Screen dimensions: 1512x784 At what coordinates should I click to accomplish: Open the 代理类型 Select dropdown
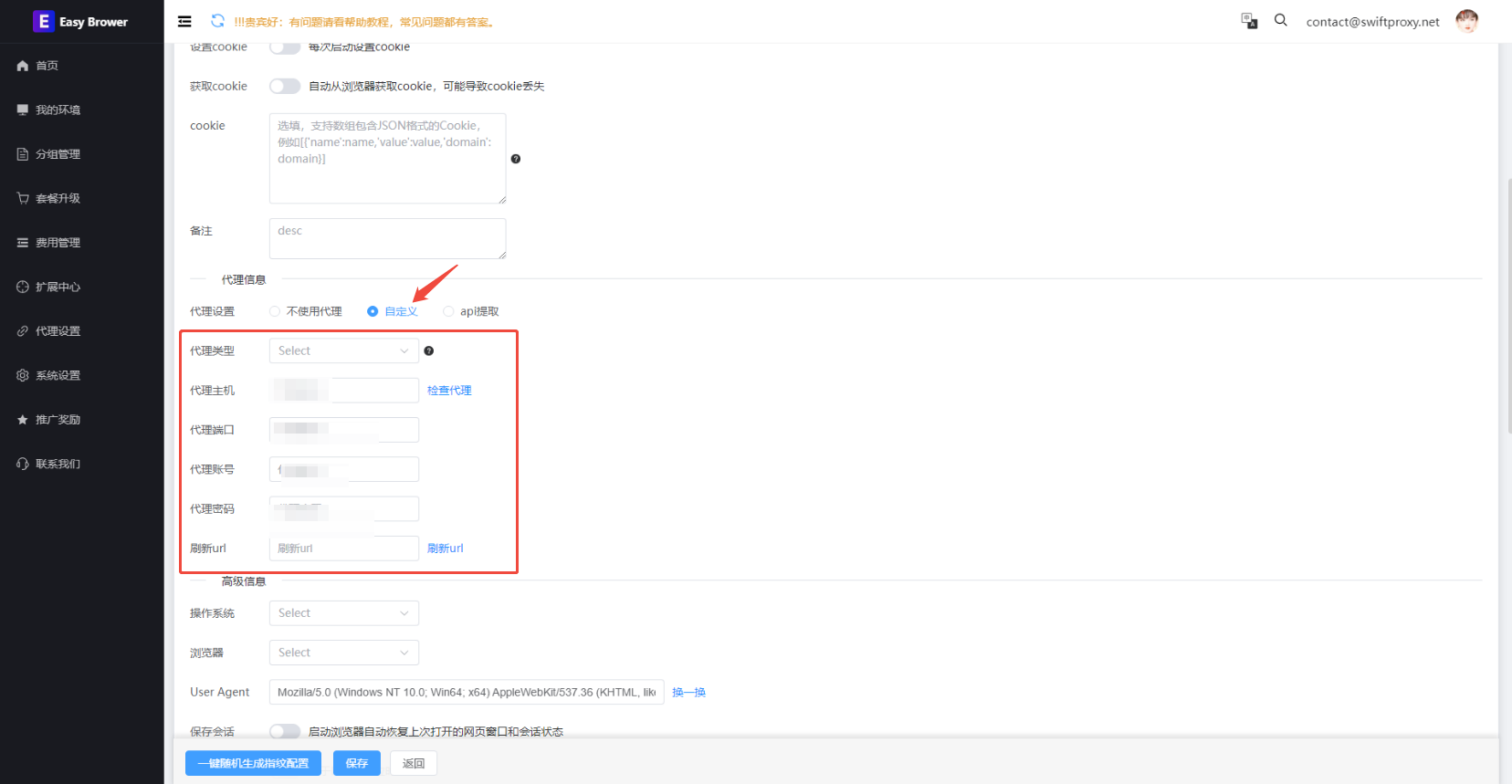tap(343, 351)
